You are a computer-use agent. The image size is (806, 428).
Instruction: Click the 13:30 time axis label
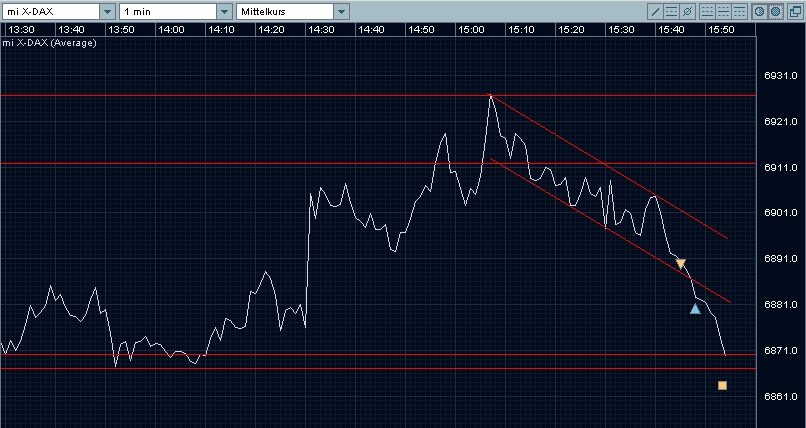point(22,30)
